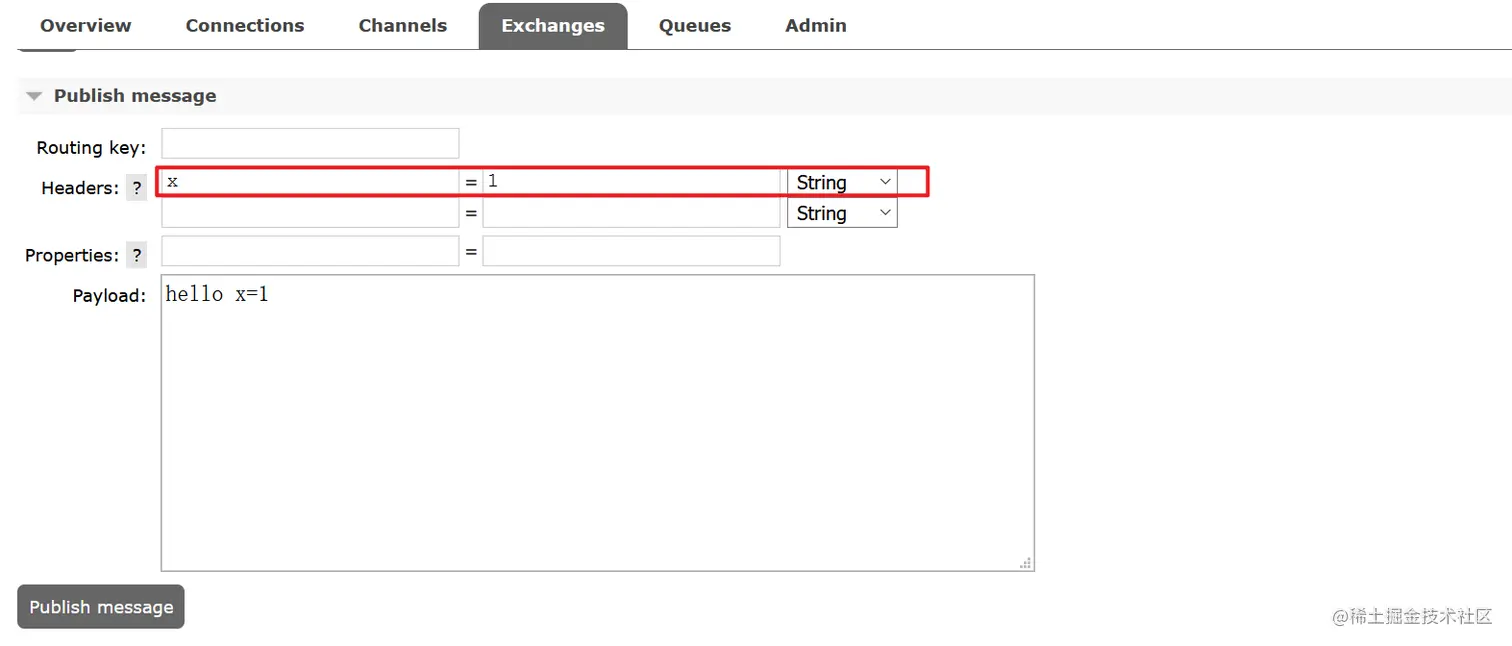Viewport: 1512px width, 646px height.
Task: Click the Properties label text
Action: (x=72, y=256)
